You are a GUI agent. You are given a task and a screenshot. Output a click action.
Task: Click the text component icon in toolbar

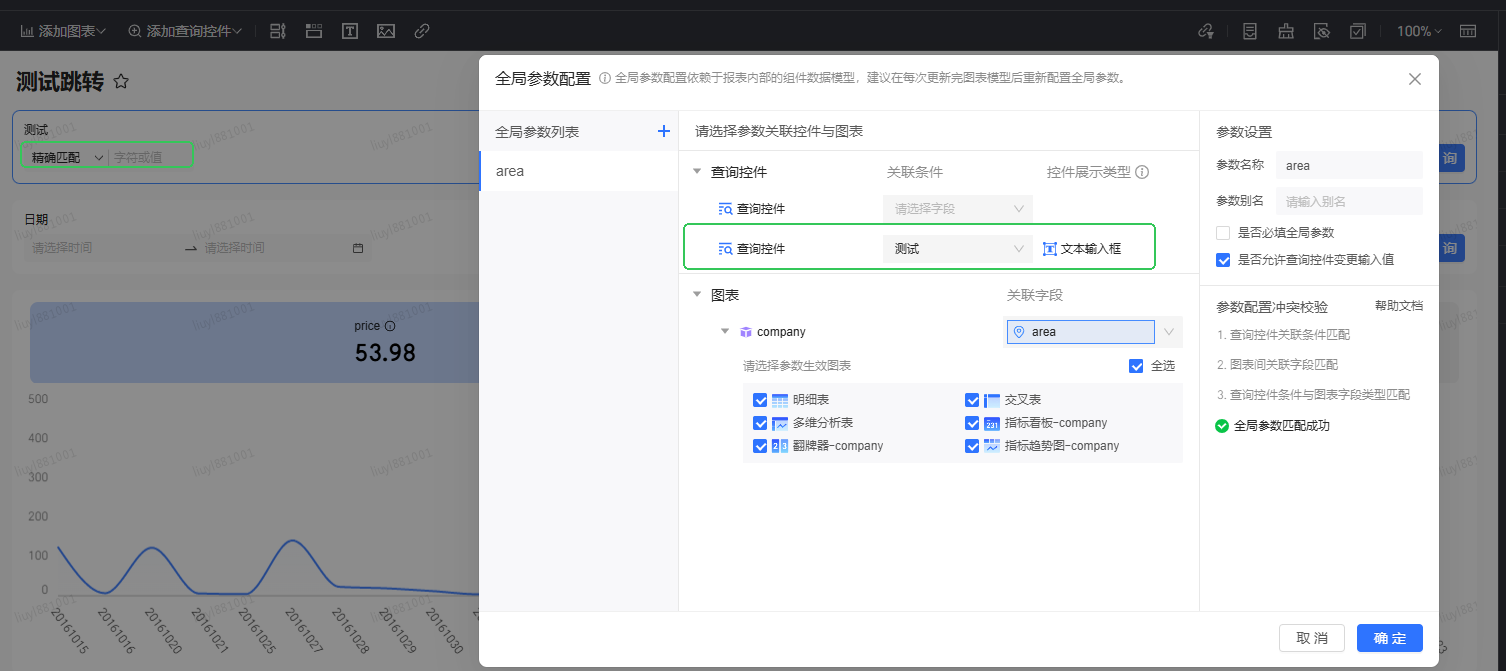point(350,31)
